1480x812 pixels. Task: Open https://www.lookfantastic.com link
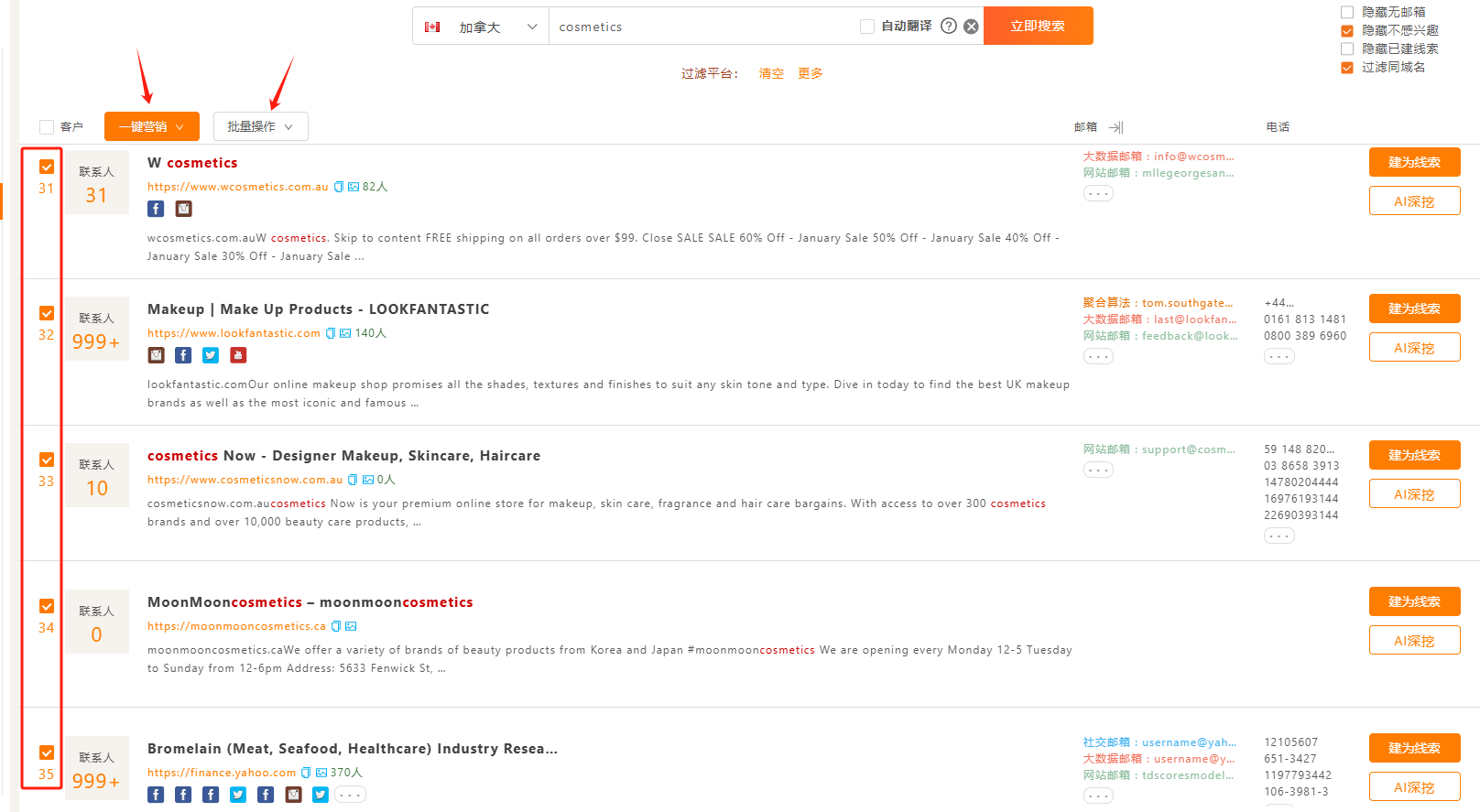tap(234, 333)
